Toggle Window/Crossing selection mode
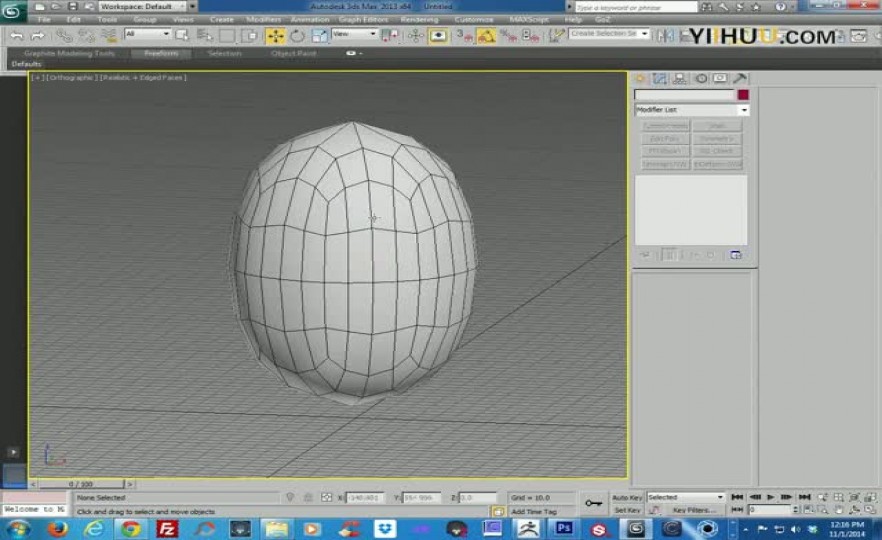The image size is (882, 540). (x=249, y=35)
